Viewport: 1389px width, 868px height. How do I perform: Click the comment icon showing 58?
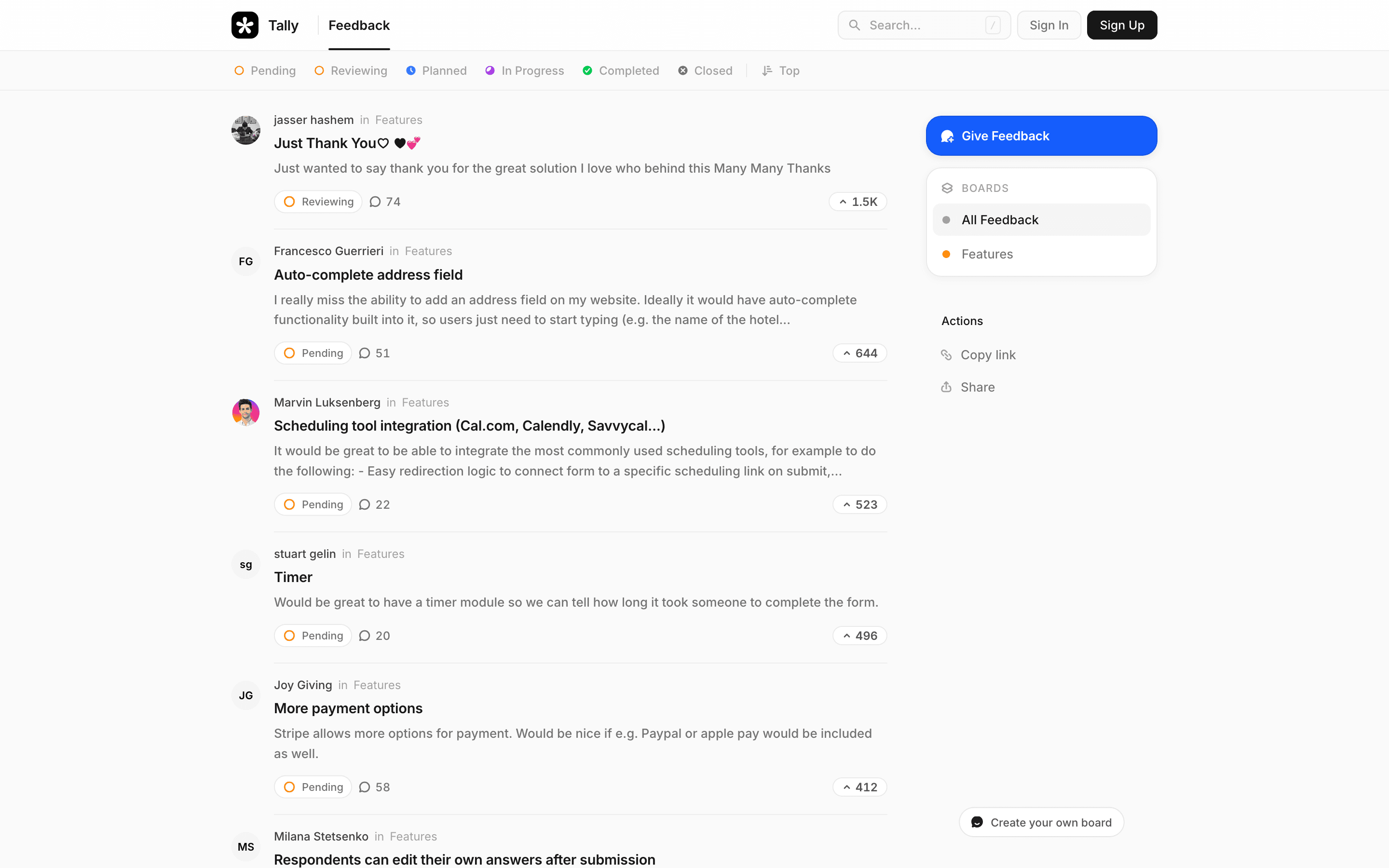tap(365, 787)
